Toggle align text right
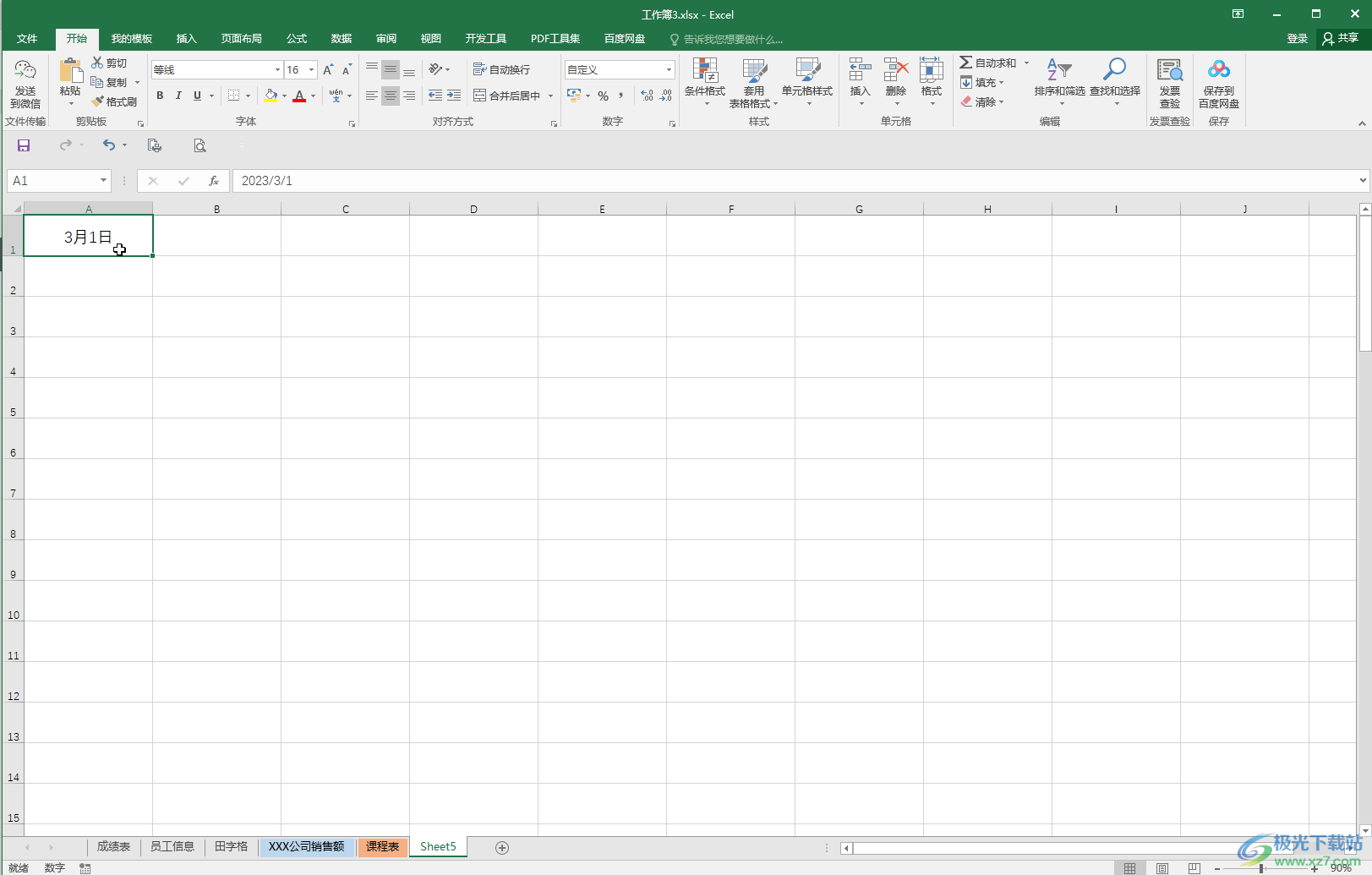Viewport: 1372px width, 875px height. pyautogui.click(x=409, y=96)
